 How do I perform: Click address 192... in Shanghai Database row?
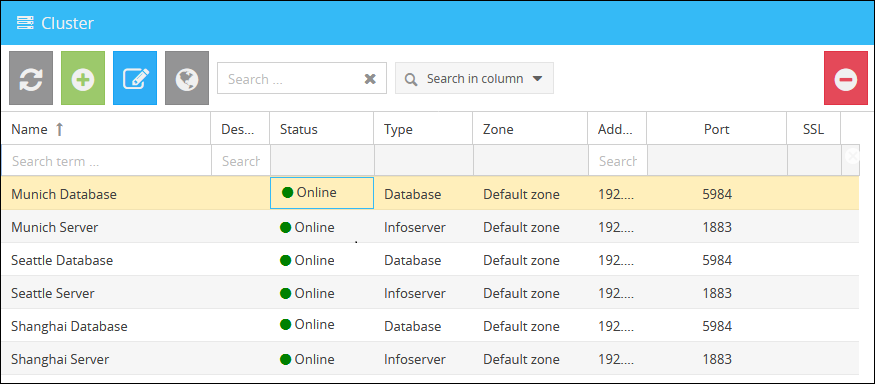[x=616, y=326]
